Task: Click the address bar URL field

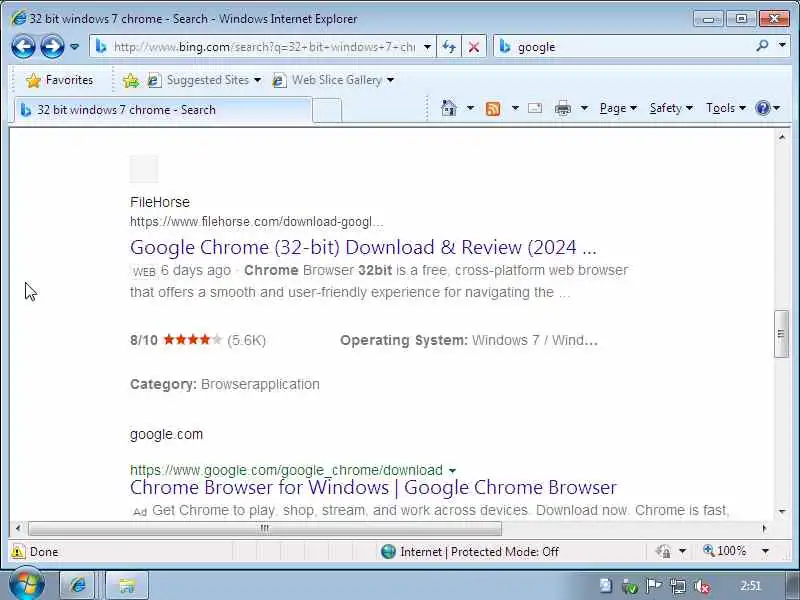Action: (x=264, y=47)
